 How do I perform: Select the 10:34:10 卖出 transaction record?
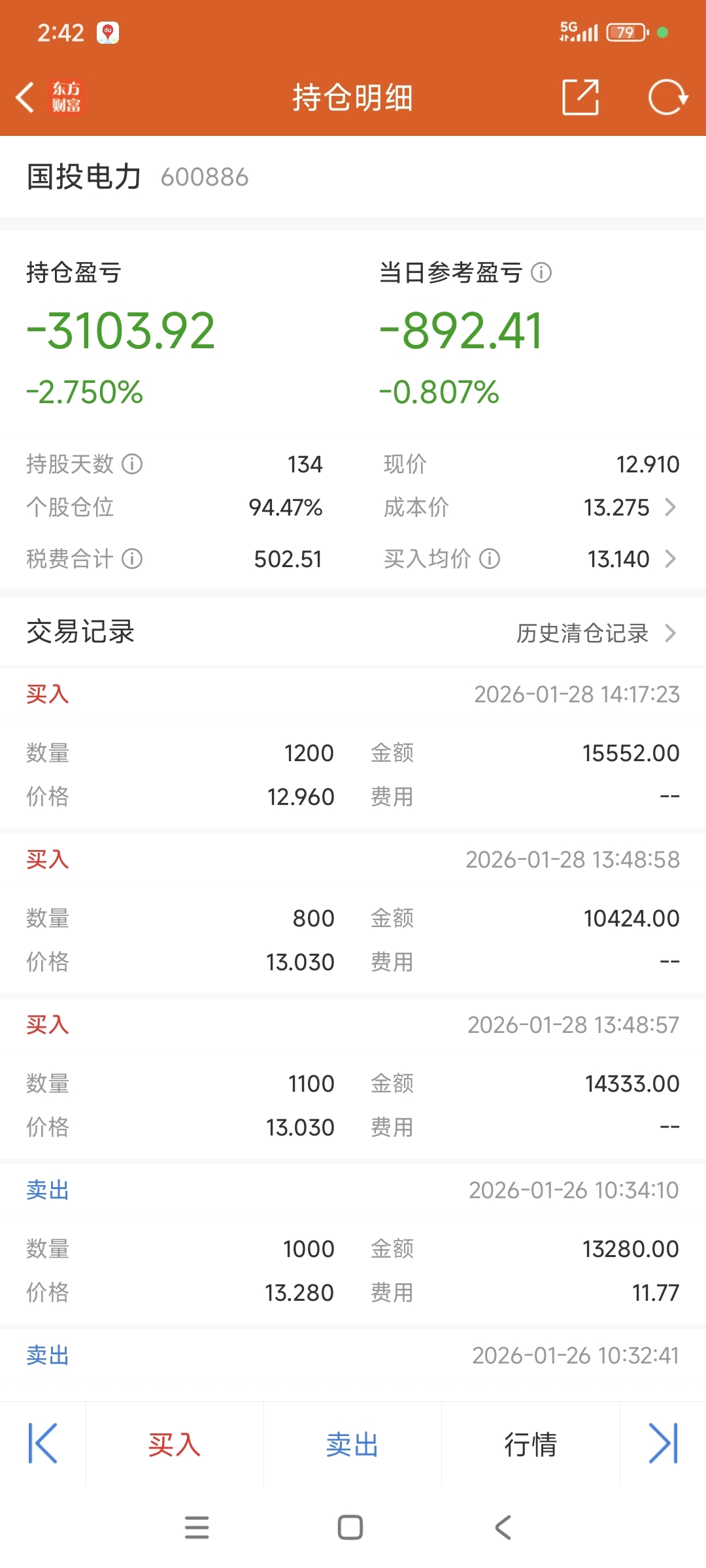(x=353, y=1248)
